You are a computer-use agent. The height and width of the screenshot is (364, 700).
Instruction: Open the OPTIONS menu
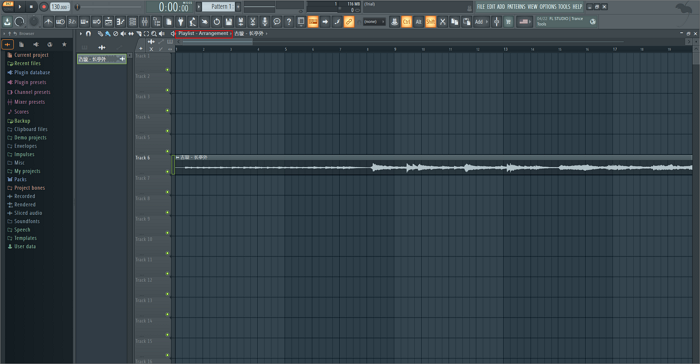pos(548,7)
